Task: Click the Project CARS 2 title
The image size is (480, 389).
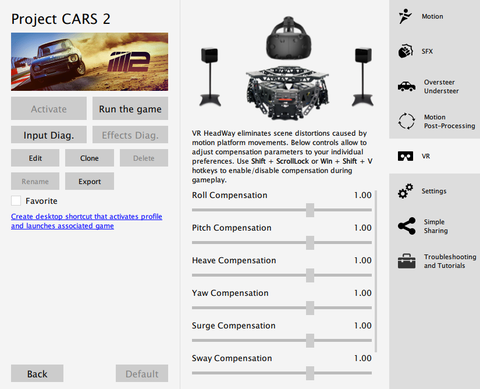Action: [61, 19]
